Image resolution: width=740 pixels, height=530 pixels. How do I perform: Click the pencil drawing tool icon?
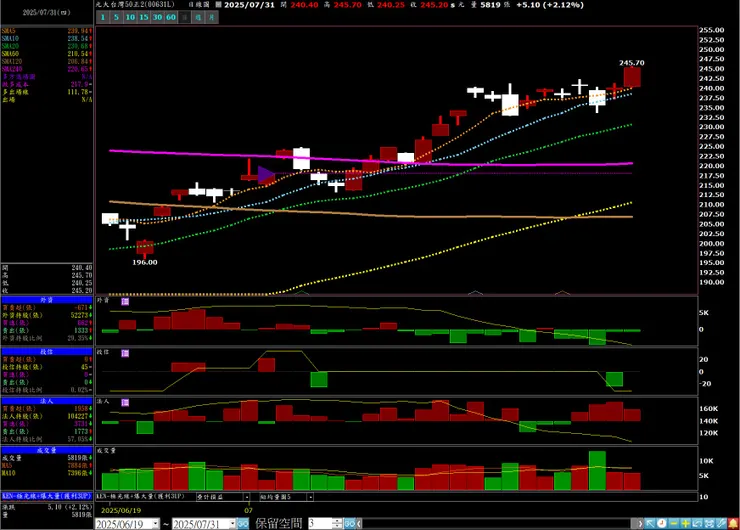coord(721,523)
